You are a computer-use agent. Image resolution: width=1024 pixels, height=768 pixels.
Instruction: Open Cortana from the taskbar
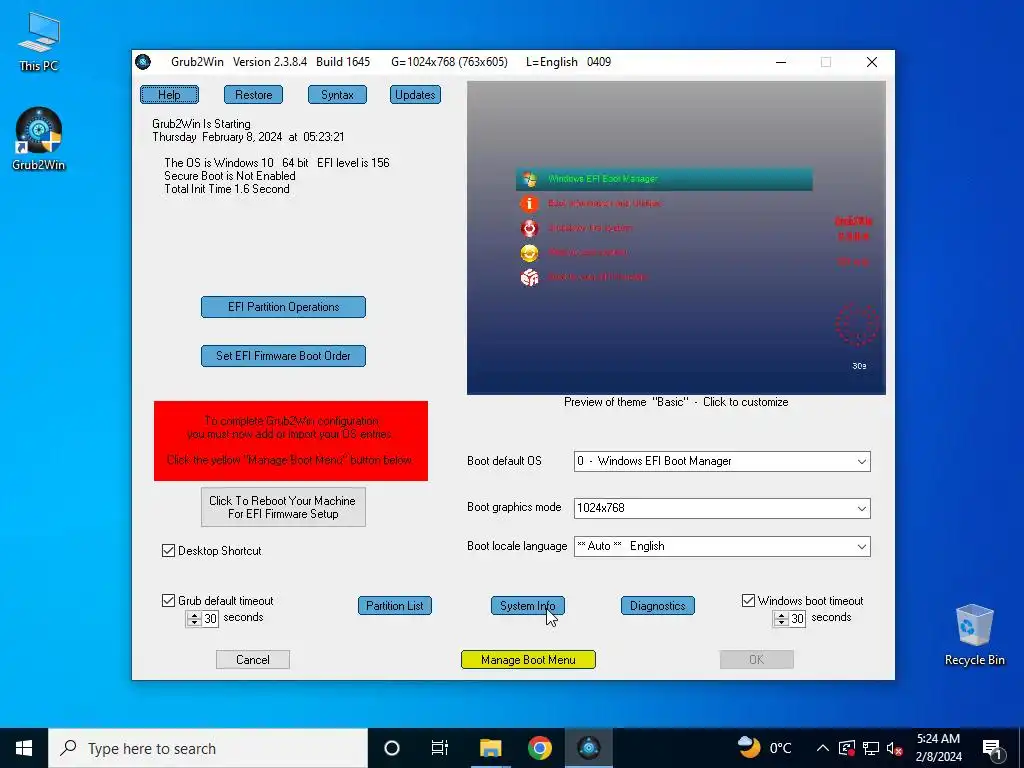[x=392, y=748]
